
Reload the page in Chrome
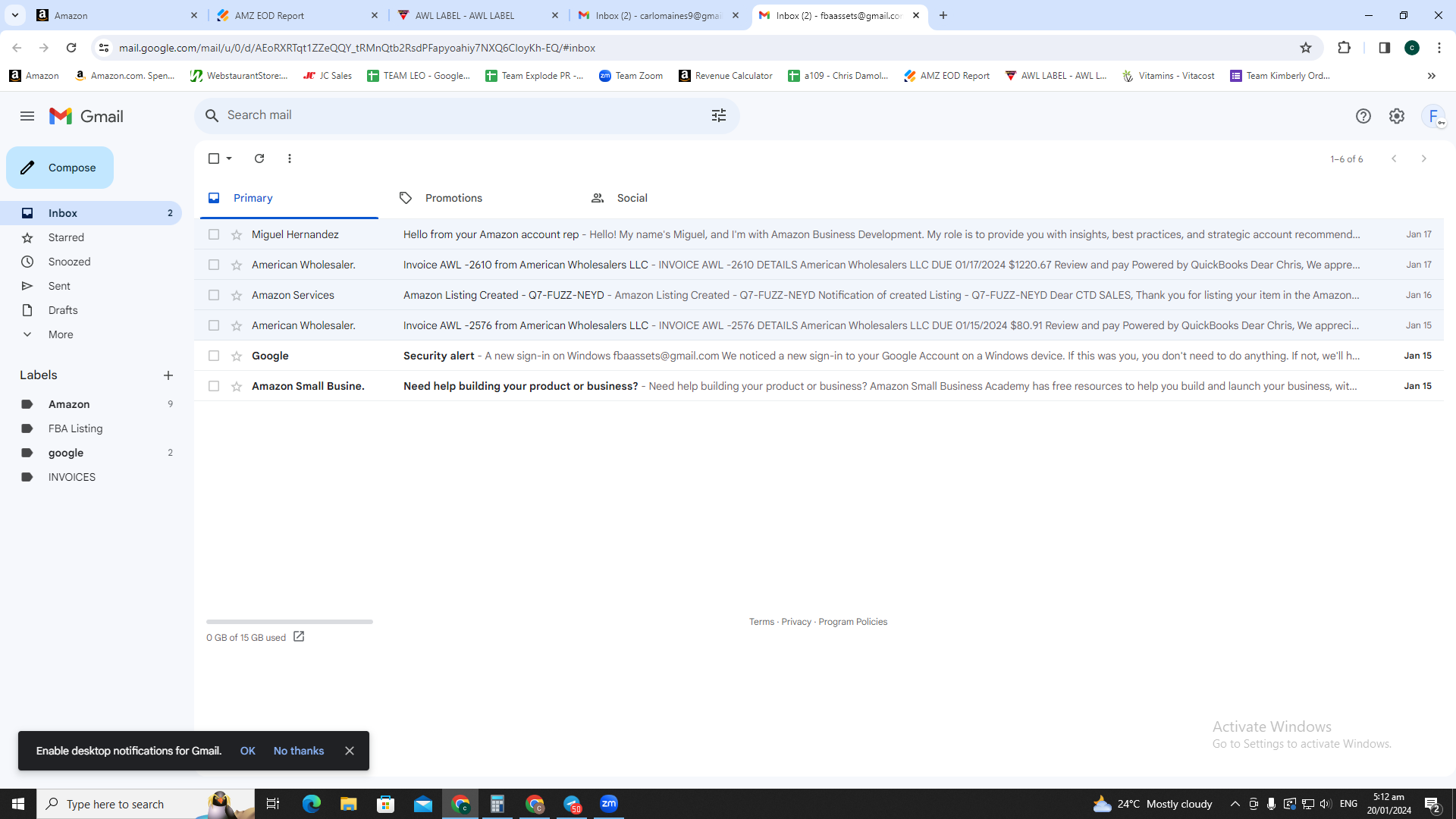(x=71, y=48)
